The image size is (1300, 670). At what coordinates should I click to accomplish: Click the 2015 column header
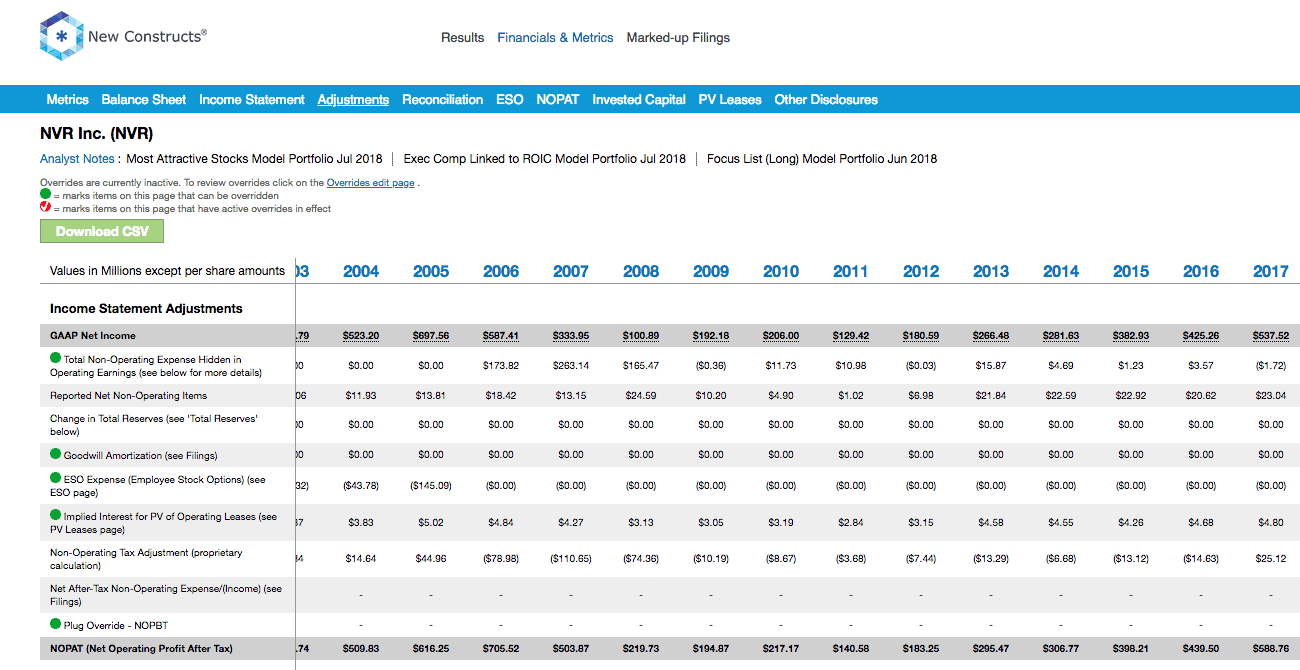[1131, 271]
